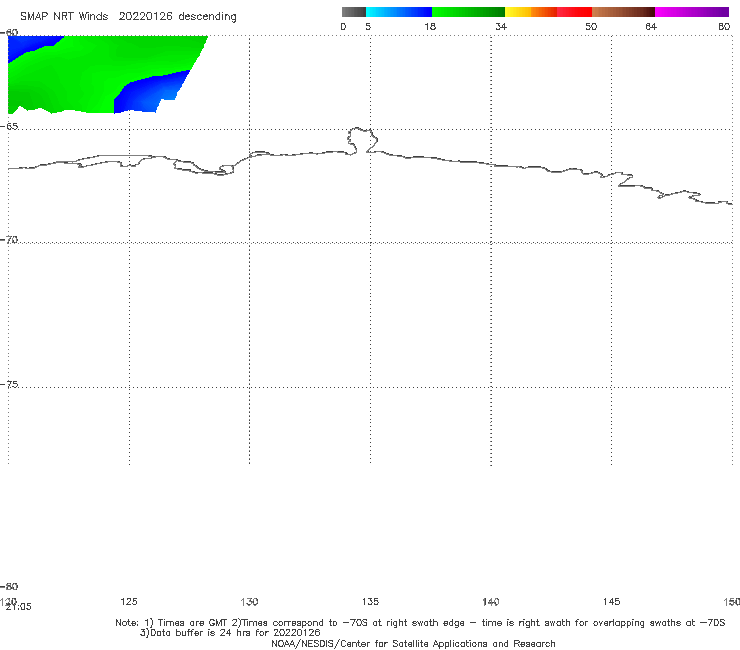
Task: Click the brown segment of the color bar
Action: [623, 12]
